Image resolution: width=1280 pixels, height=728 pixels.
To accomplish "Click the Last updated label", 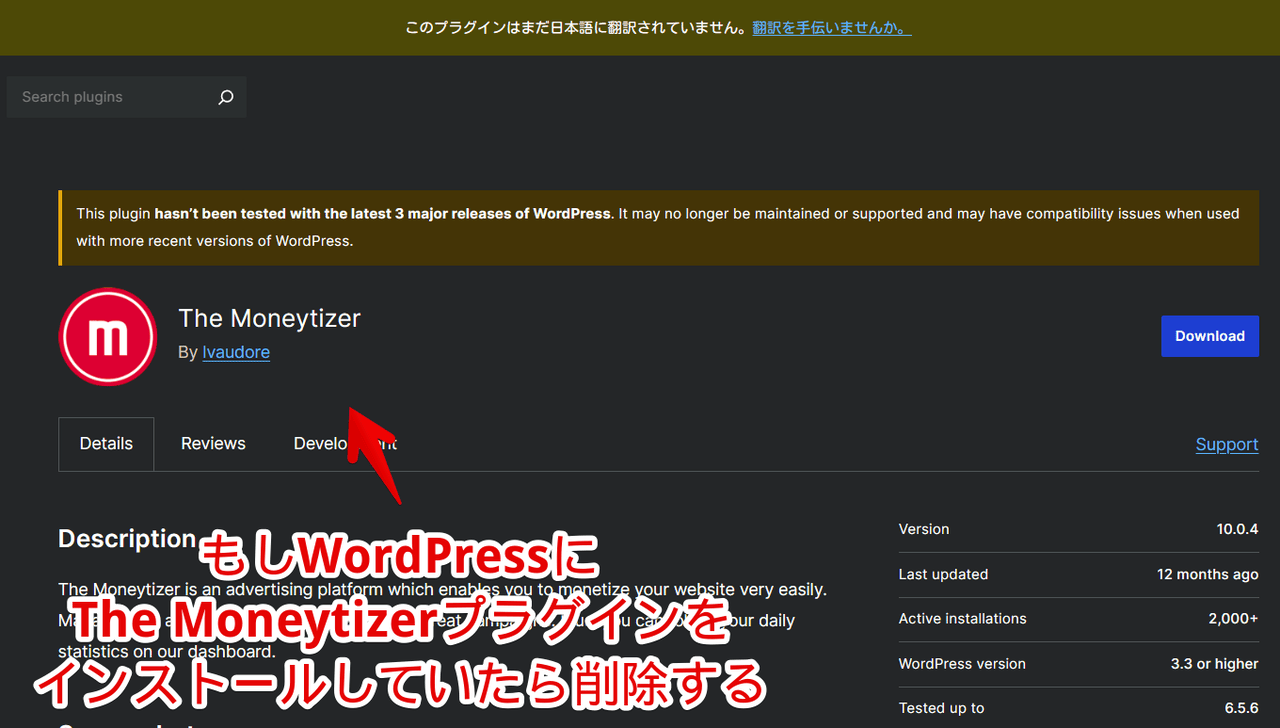I will (x=943, y=574).
